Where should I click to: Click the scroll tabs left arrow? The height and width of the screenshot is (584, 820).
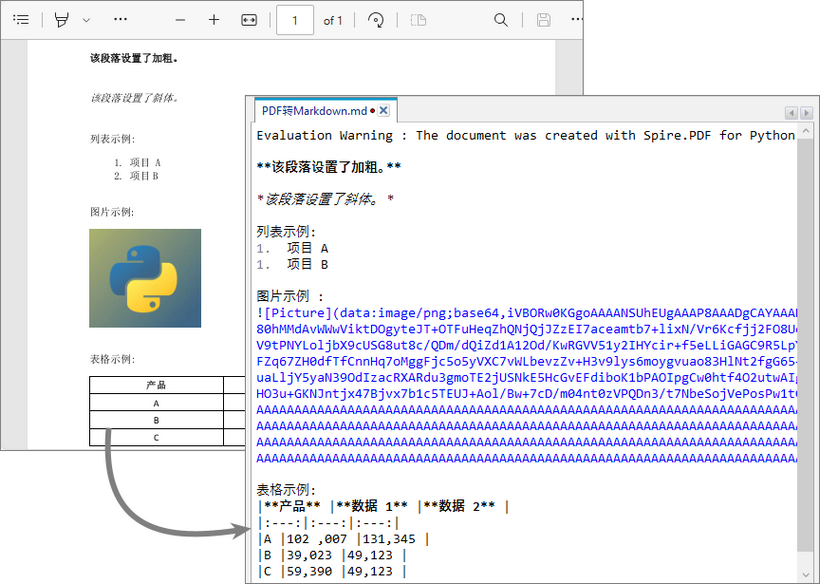791,112
